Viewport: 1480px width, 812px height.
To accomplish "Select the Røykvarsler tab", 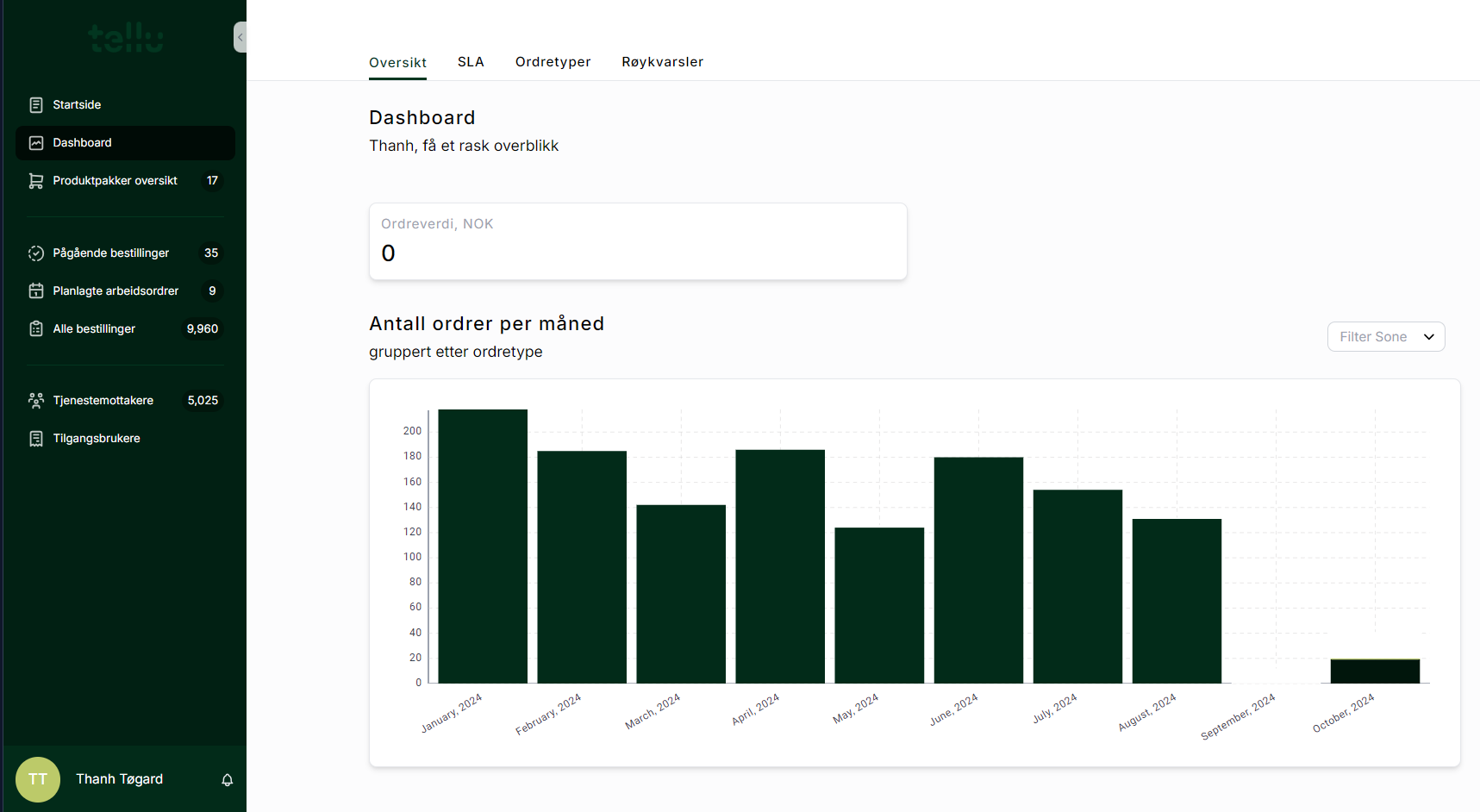I will pos(662,62).
